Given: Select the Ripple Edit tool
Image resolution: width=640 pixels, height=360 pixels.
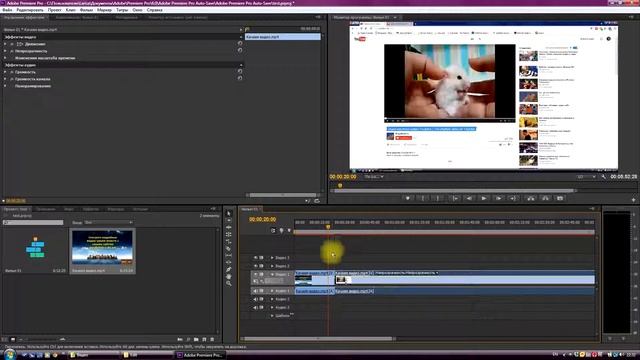Looking at the screenshot, I should pos(229,227).
